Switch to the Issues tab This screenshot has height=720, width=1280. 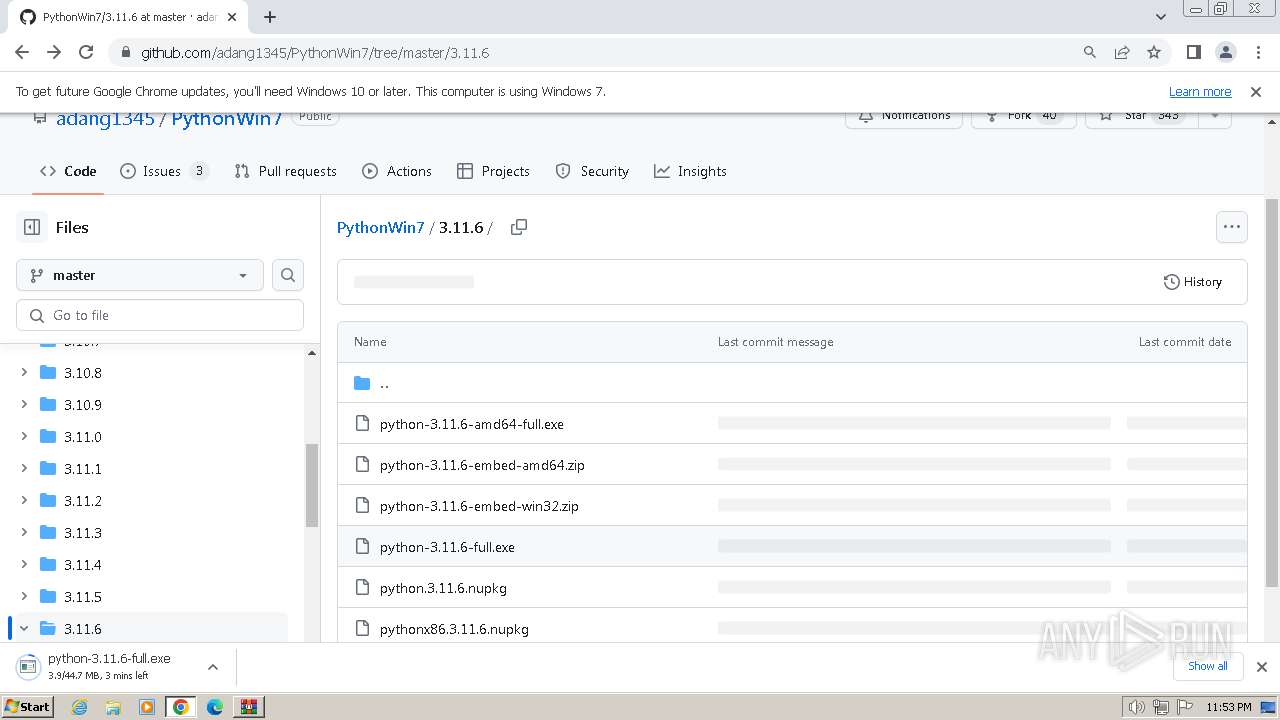click(164, 171)
